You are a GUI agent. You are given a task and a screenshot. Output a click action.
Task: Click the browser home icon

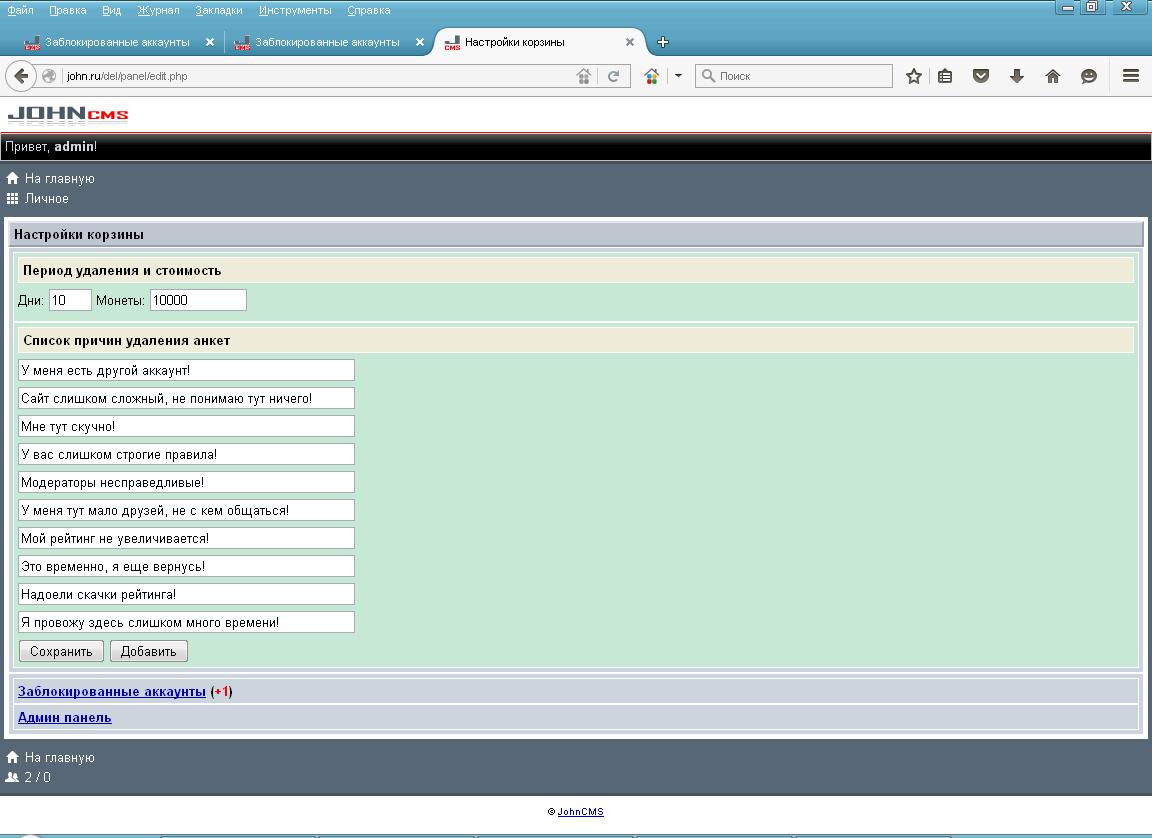pos(1053,76)
